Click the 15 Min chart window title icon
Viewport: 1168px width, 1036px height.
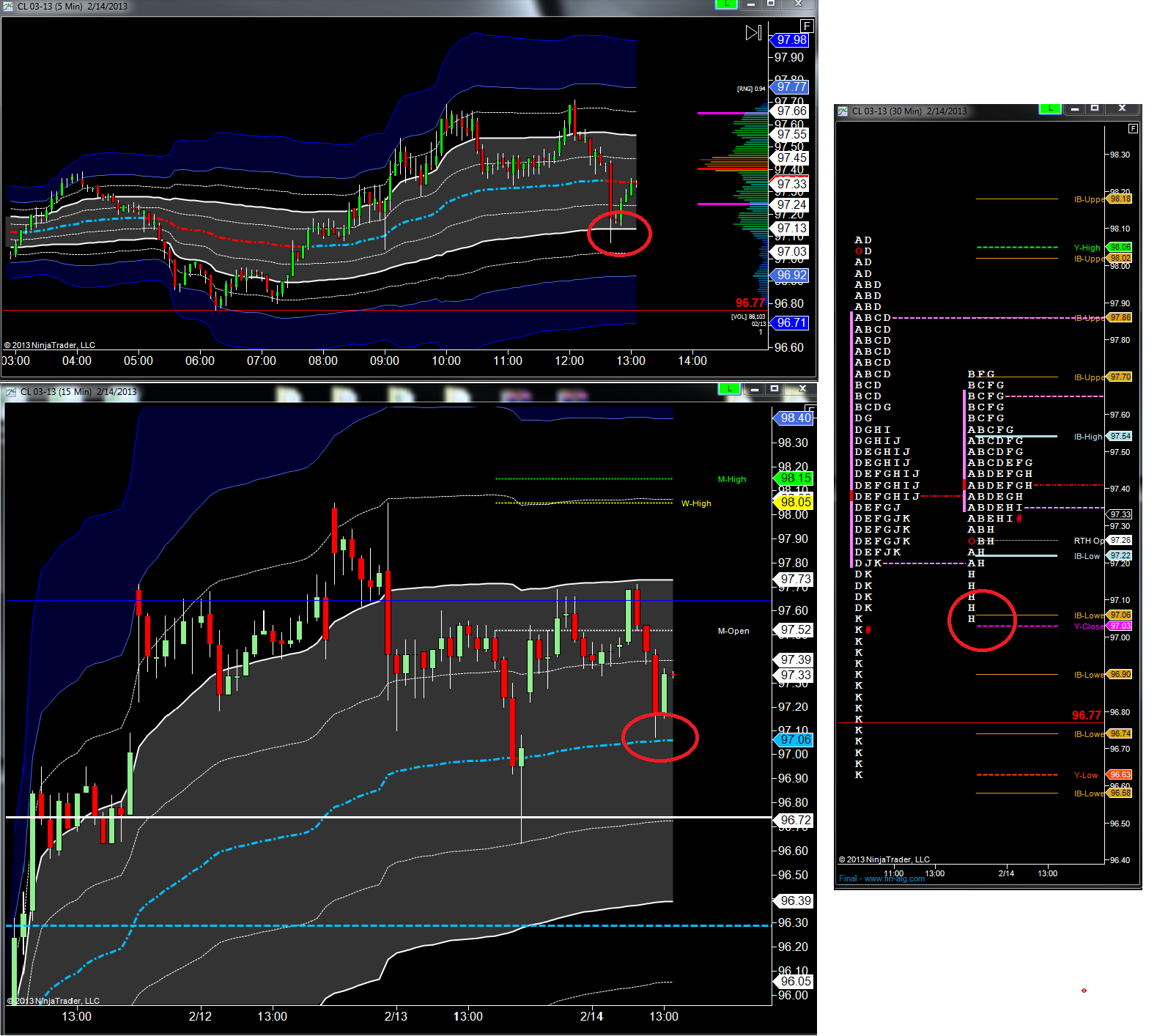pos(11,392)
